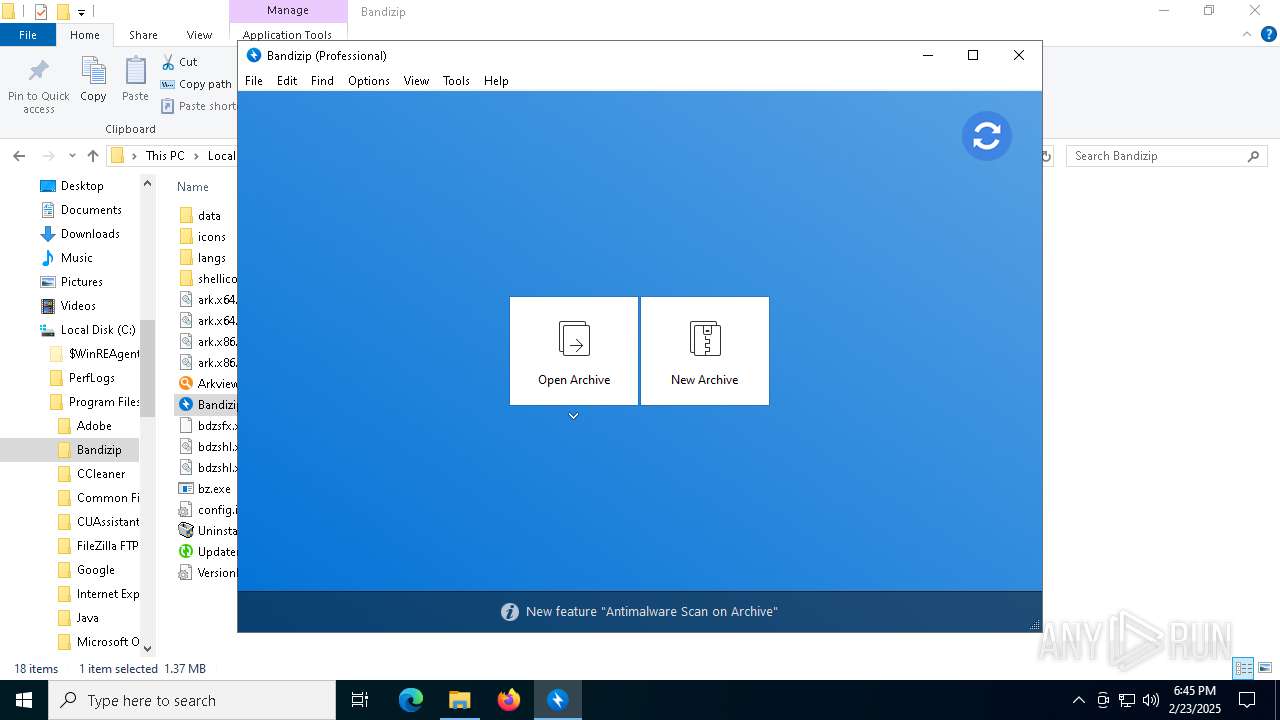This screenshot has width=1280, height=720.
Task: Click the volume icon in system tray
Action: tap(1151, 700)
